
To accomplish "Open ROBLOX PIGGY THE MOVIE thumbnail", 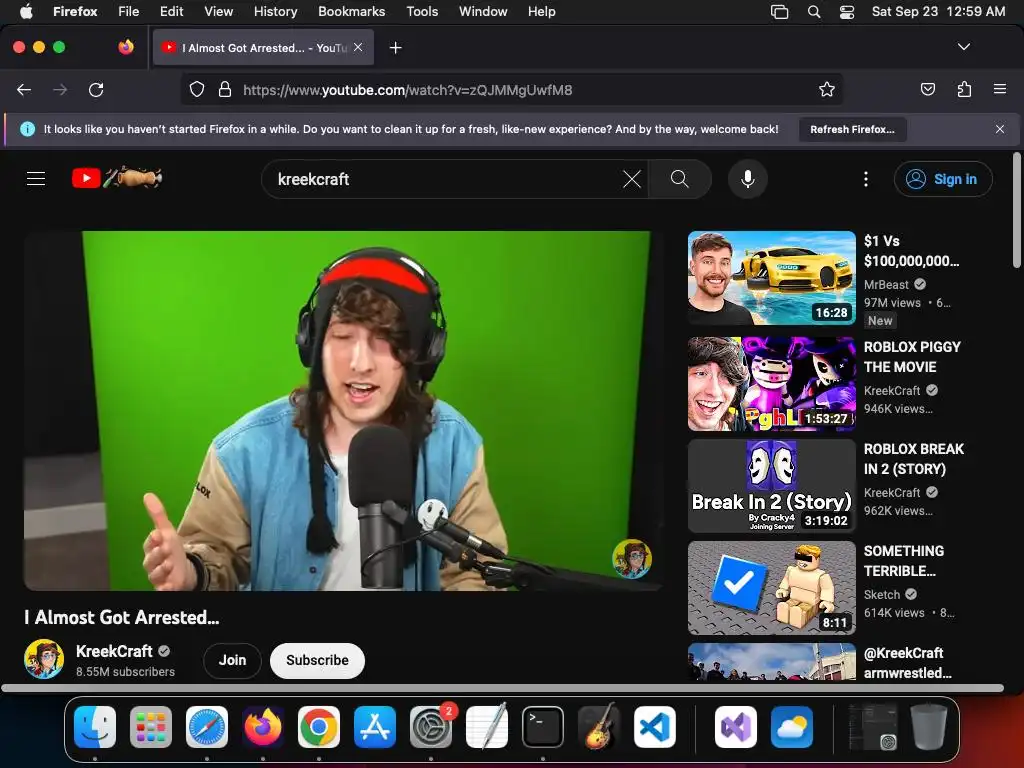I will (x=771, y=383).
